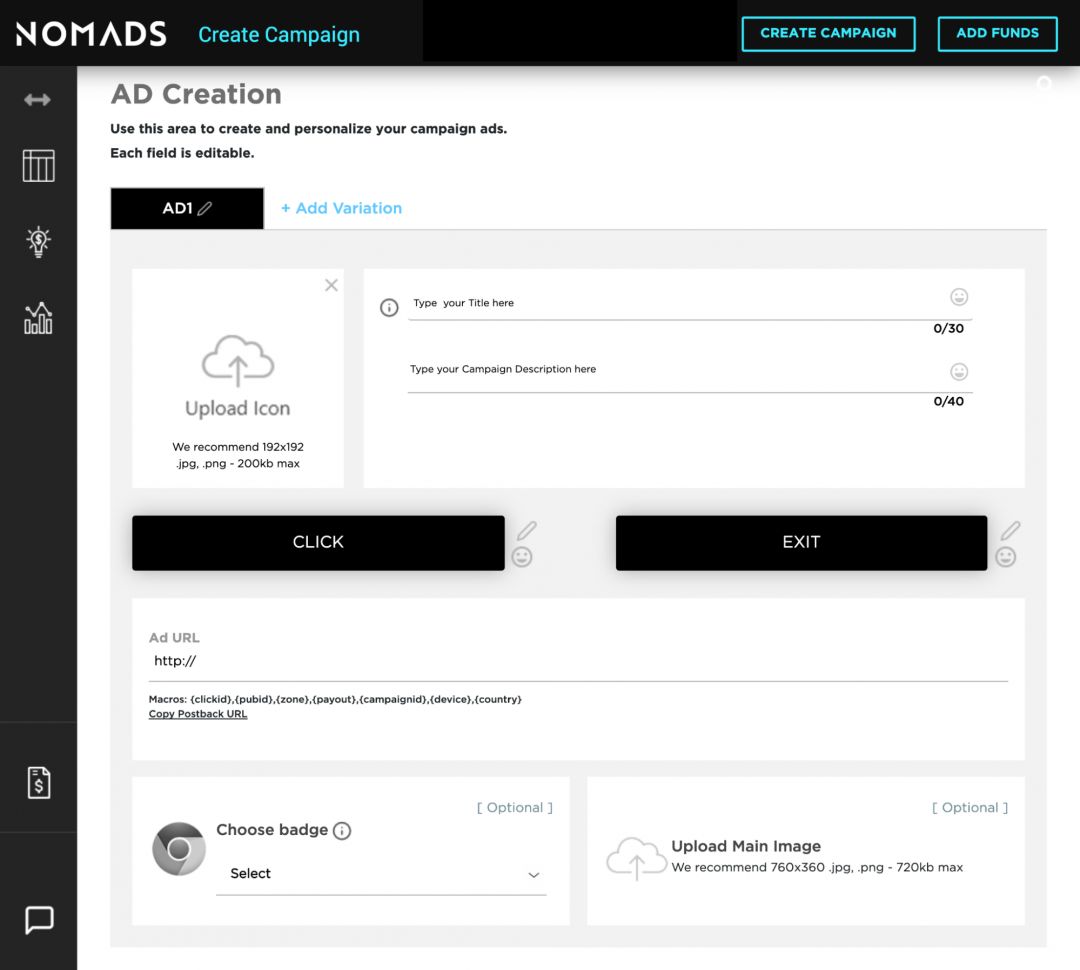Click the ADD FUNDS button
The width and height of the screenshot is (1080, 970).
tap(997, 33)
